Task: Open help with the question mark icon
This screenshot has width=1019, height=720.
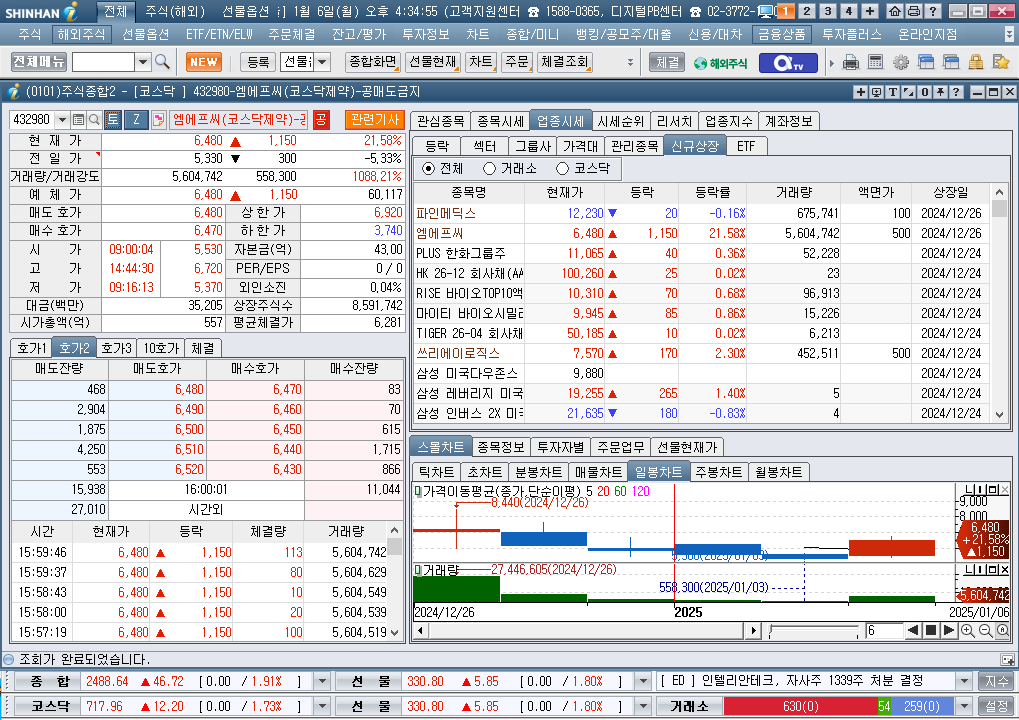Action: tap(932, 11)
